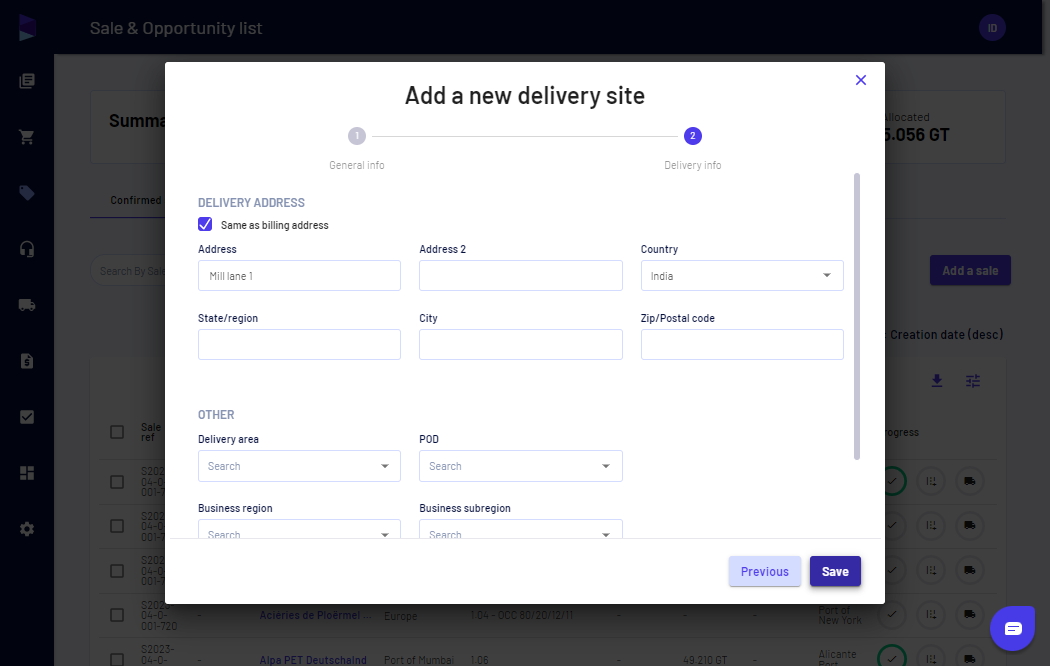
Task: Open the shopping cart sidebar icon
Action: point(27,137)
